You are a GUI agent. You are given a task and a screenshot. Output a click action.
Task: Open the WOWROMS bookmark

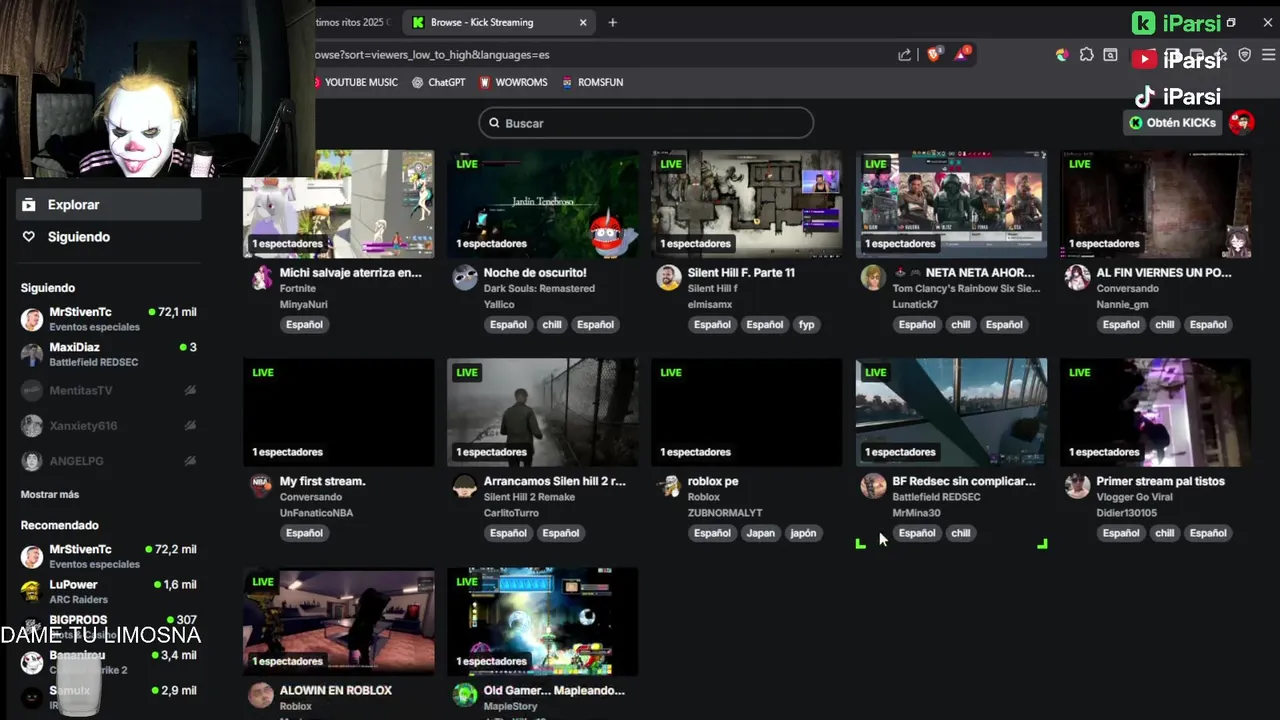point(513,82)
